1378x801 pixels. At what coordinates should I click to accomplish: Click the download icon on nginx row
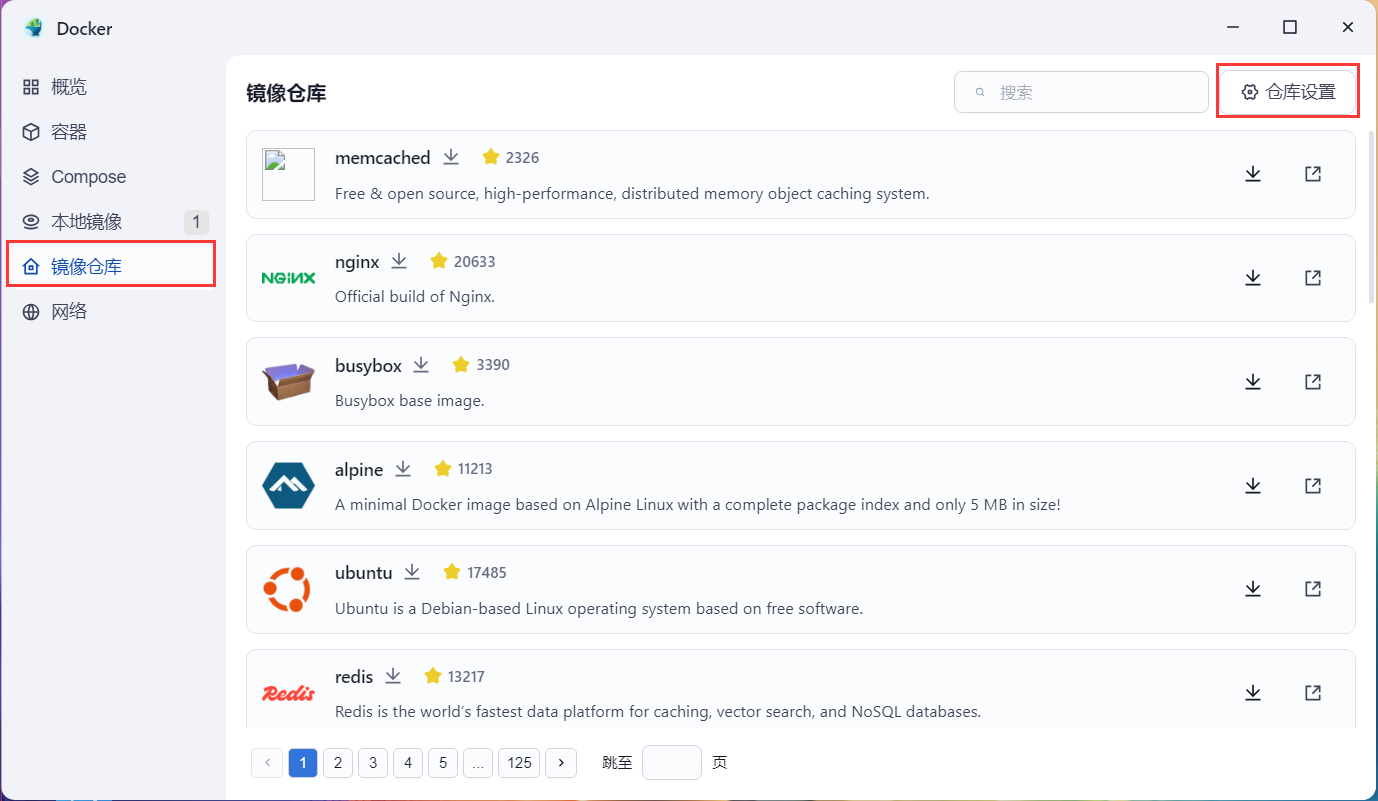pyautogui.click(x=1253, y=277)
